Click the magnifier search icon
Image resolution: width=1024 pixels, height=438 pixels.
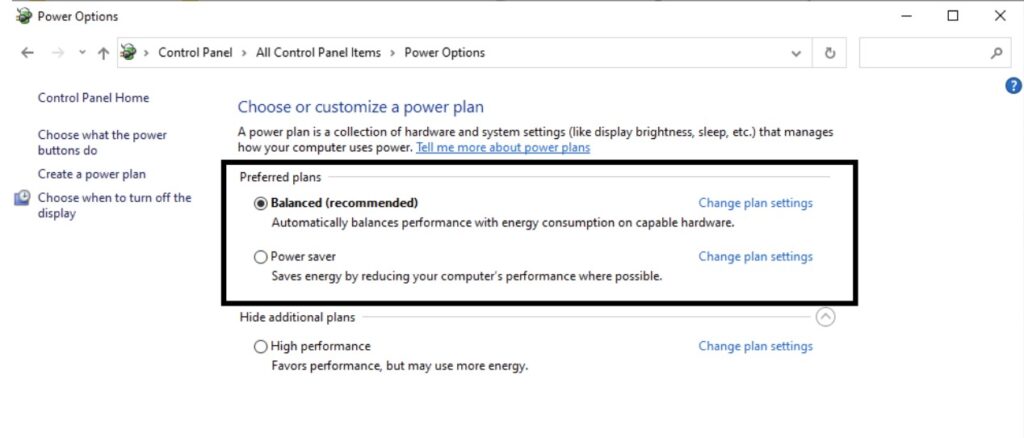[x=996, y=53]
